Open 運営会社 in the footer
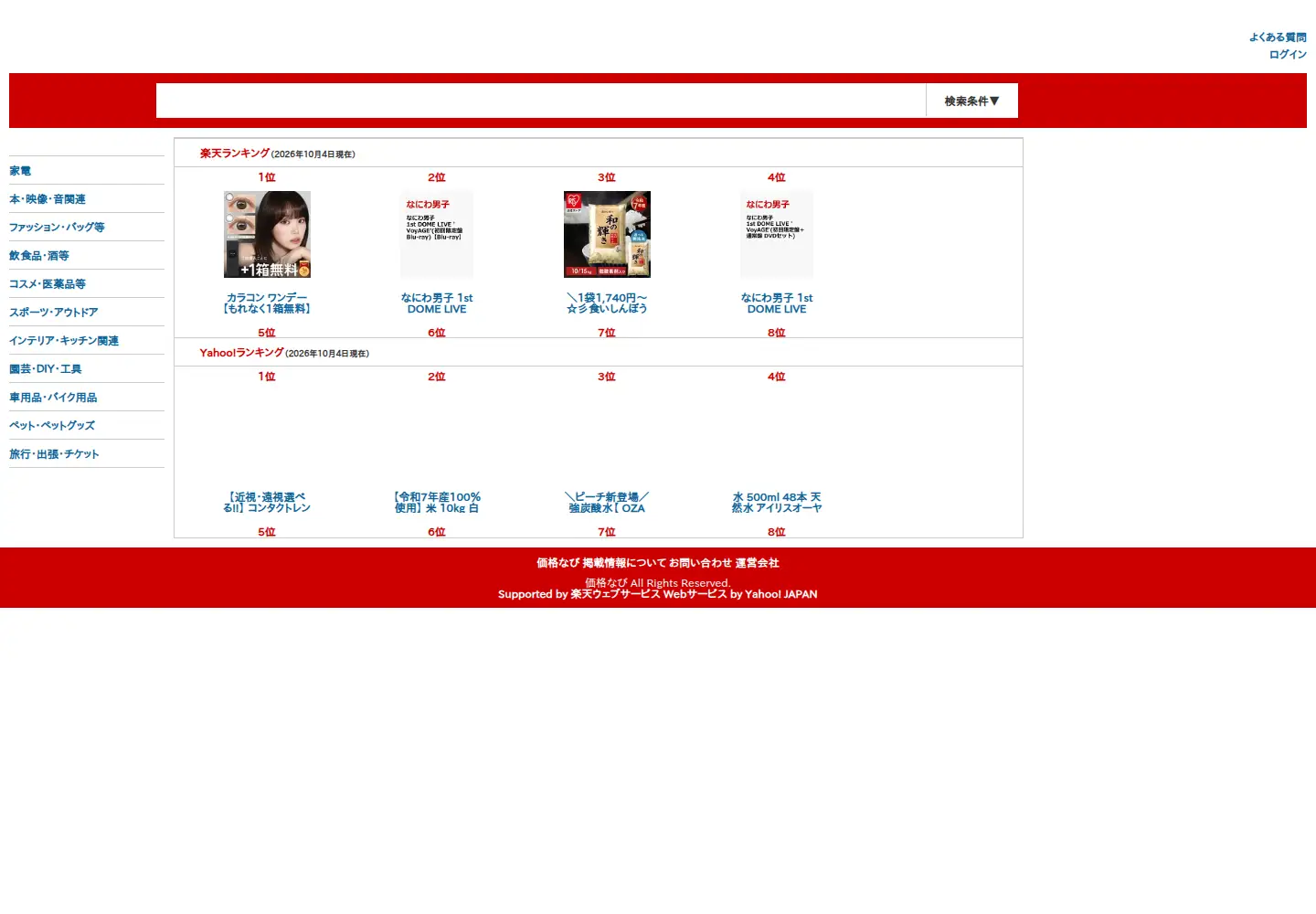 [x=758, y=563]
